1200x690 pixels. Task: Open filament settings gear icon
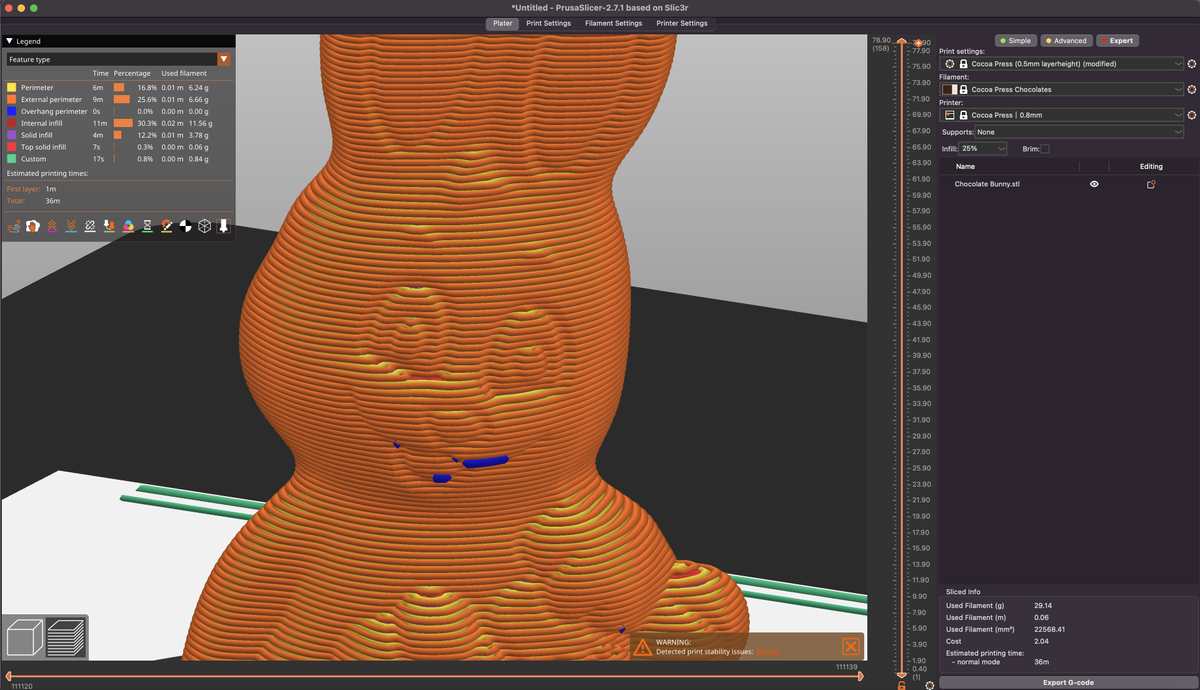(x=1192, y=89)
